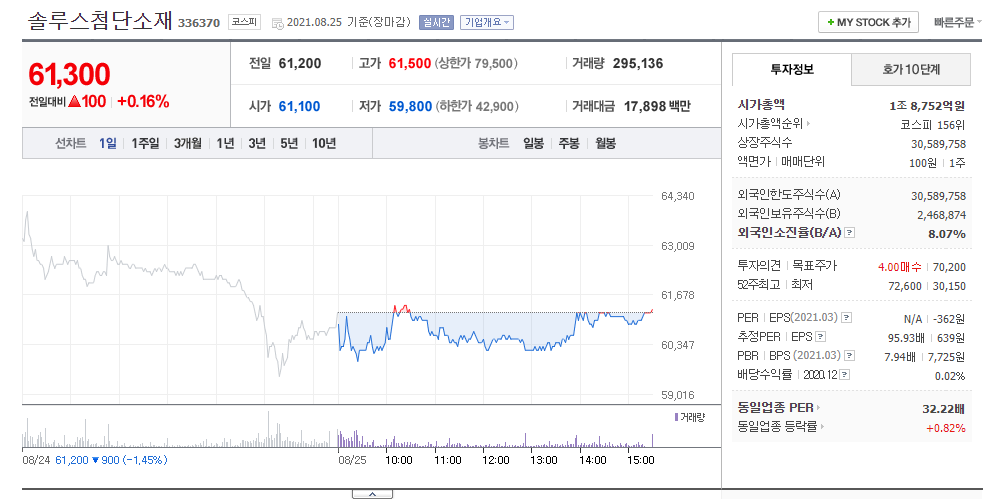Click the 저가 value 59,800
Image resolution: width=994 pixels, height=499 pixels.
click(410, 107)
